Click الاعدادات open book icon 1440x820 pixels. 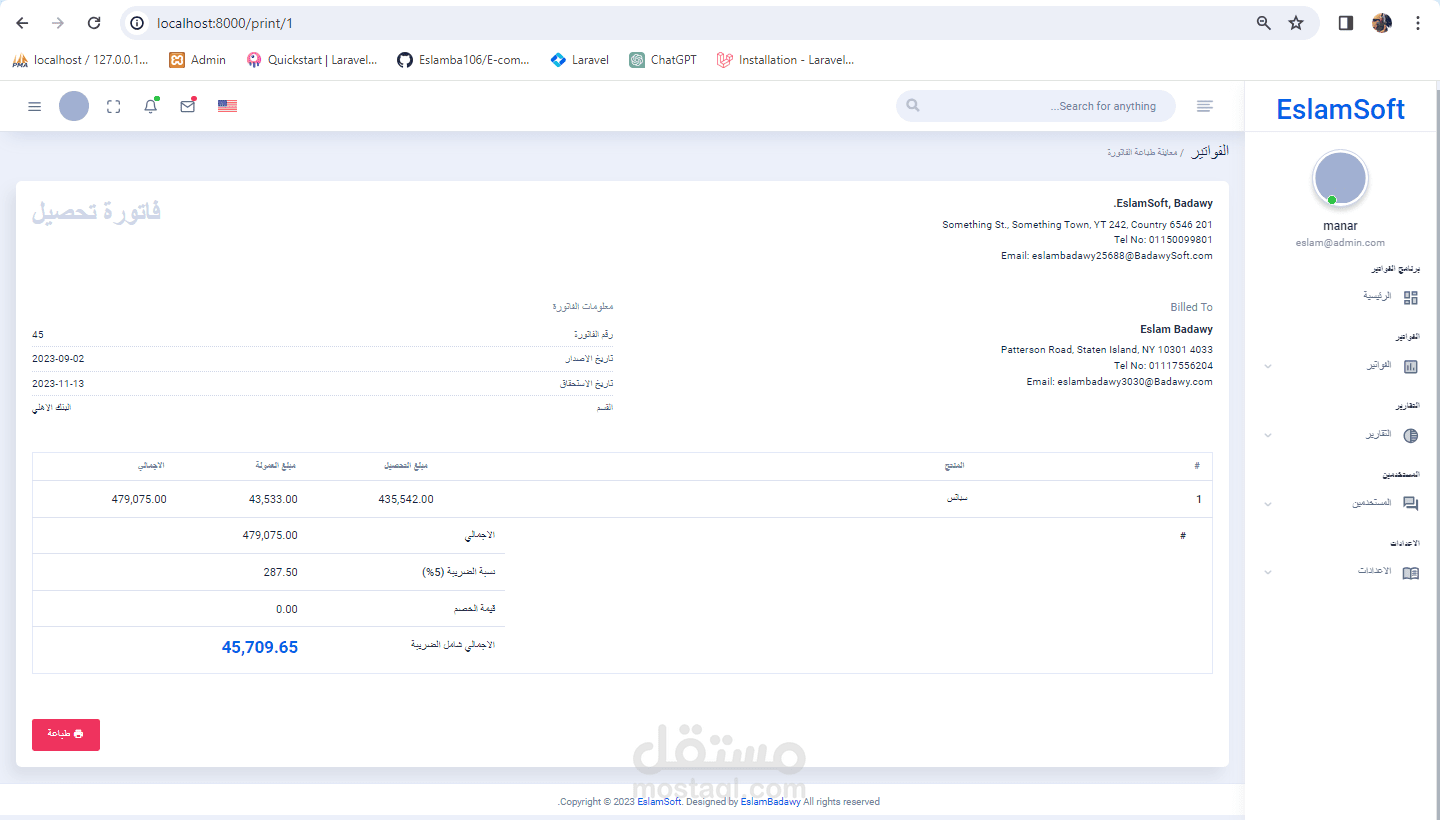pos(1411,573)
